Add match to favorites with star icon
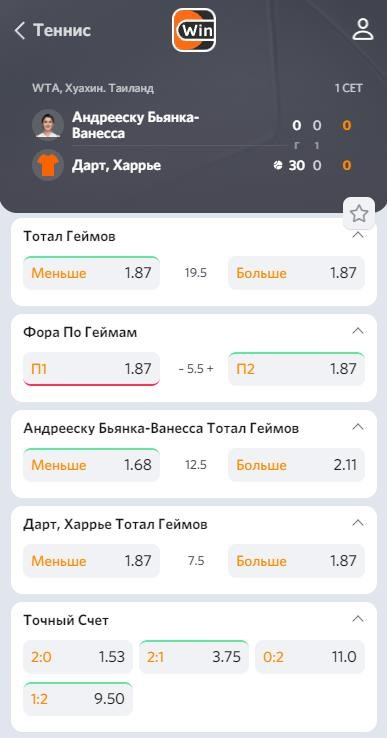This screenshot has height=738, width=387. [x=359, y=214]
